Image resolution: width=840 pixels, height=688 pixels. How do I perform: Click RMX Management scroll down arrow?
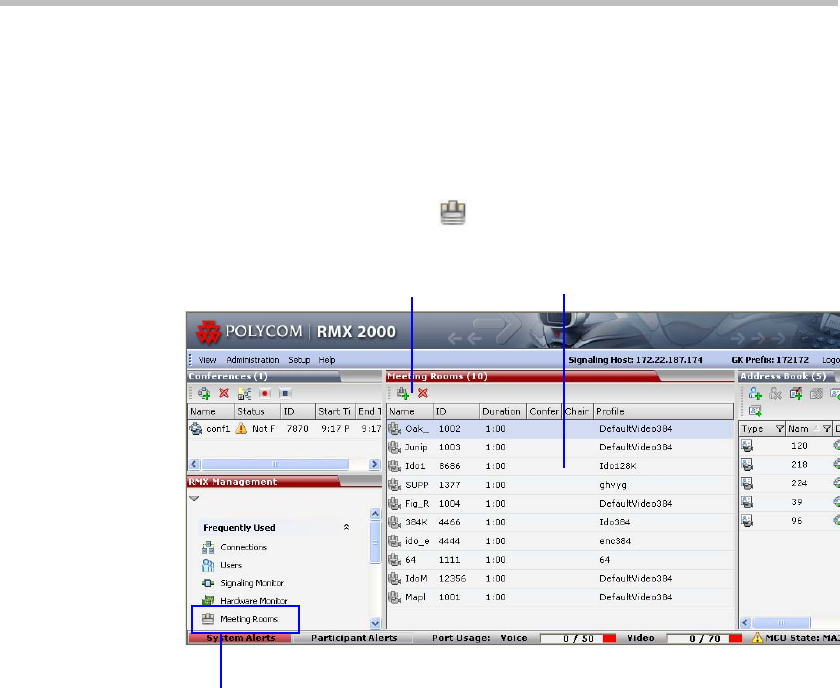[375, 623]
